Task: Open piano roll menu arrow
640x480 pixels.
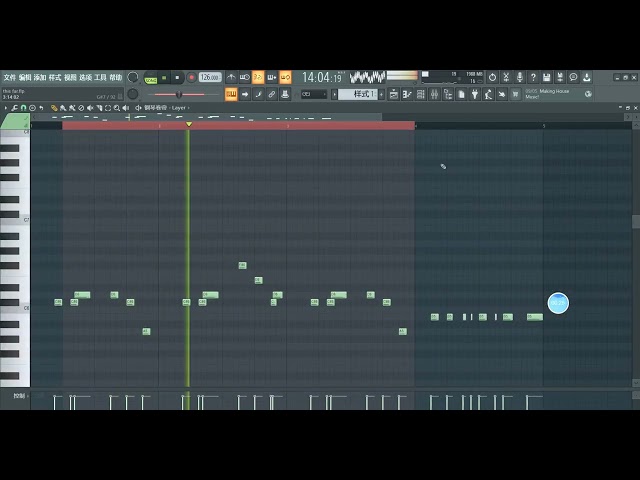Action: 5,108
